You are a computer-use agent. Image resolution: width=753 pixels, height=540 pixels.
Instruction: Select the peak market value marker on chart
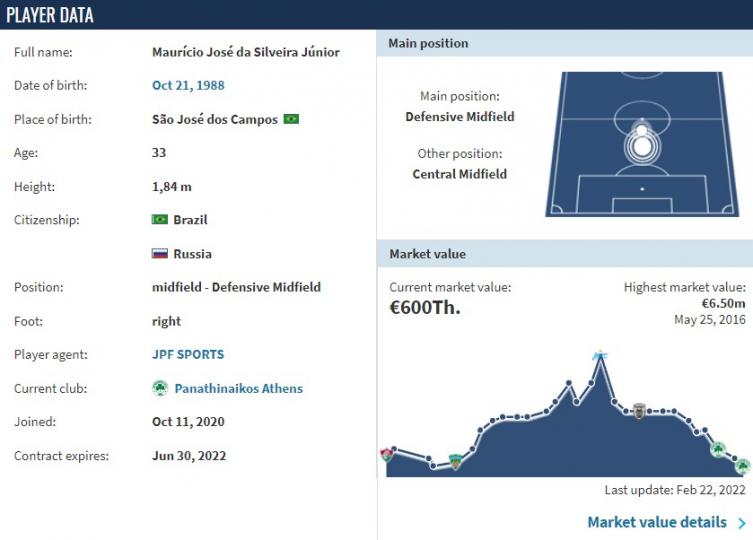click(x=600, y=356)
